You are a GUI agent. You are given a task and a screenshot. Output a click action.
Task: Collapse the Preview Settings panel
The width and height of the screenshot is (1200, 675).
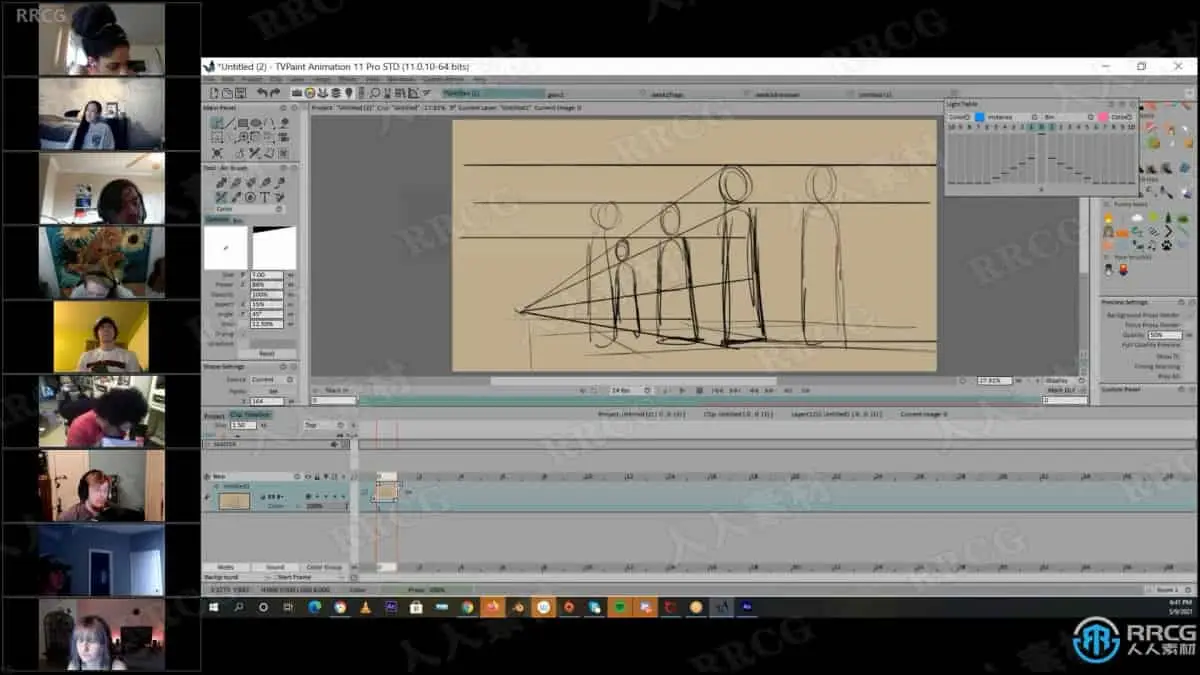1181,302
